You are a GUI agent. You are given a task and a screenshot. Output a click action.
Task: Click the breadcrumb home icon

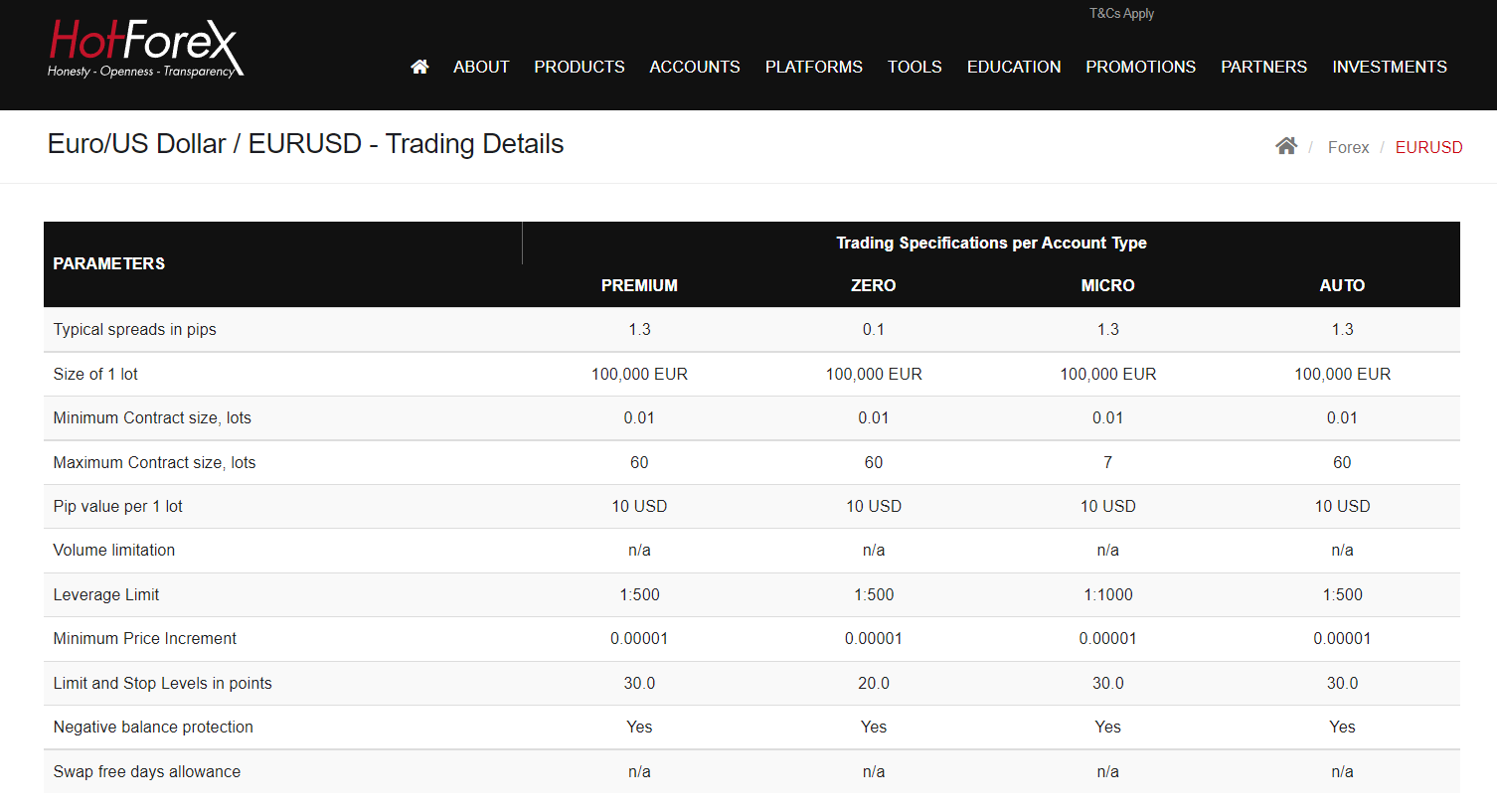point(1286,146)
